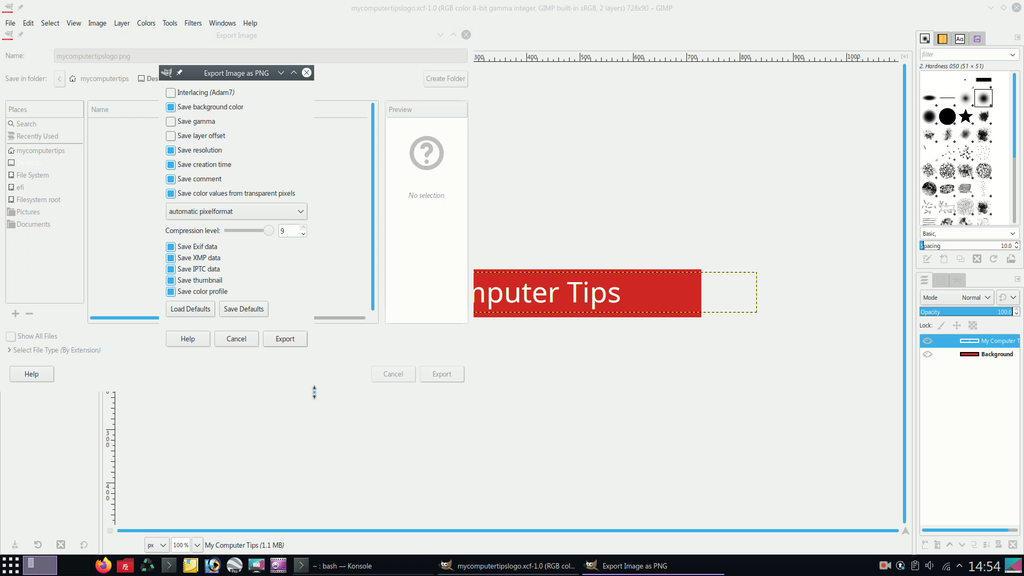Select the star-shaped brush
The image size is (1024, 576).
click(966, 116)
